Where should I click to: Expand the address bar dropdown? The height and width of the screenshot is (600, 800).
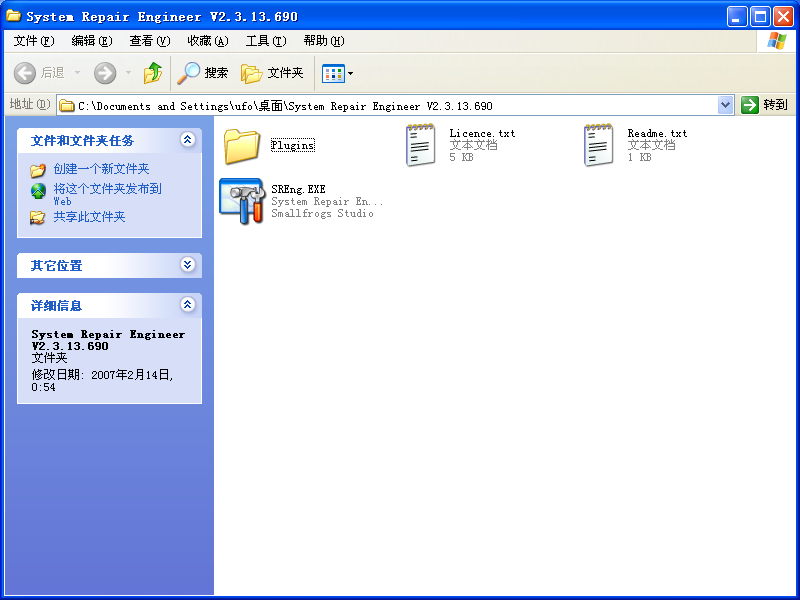pyautogui.click(x=725, y=106)
